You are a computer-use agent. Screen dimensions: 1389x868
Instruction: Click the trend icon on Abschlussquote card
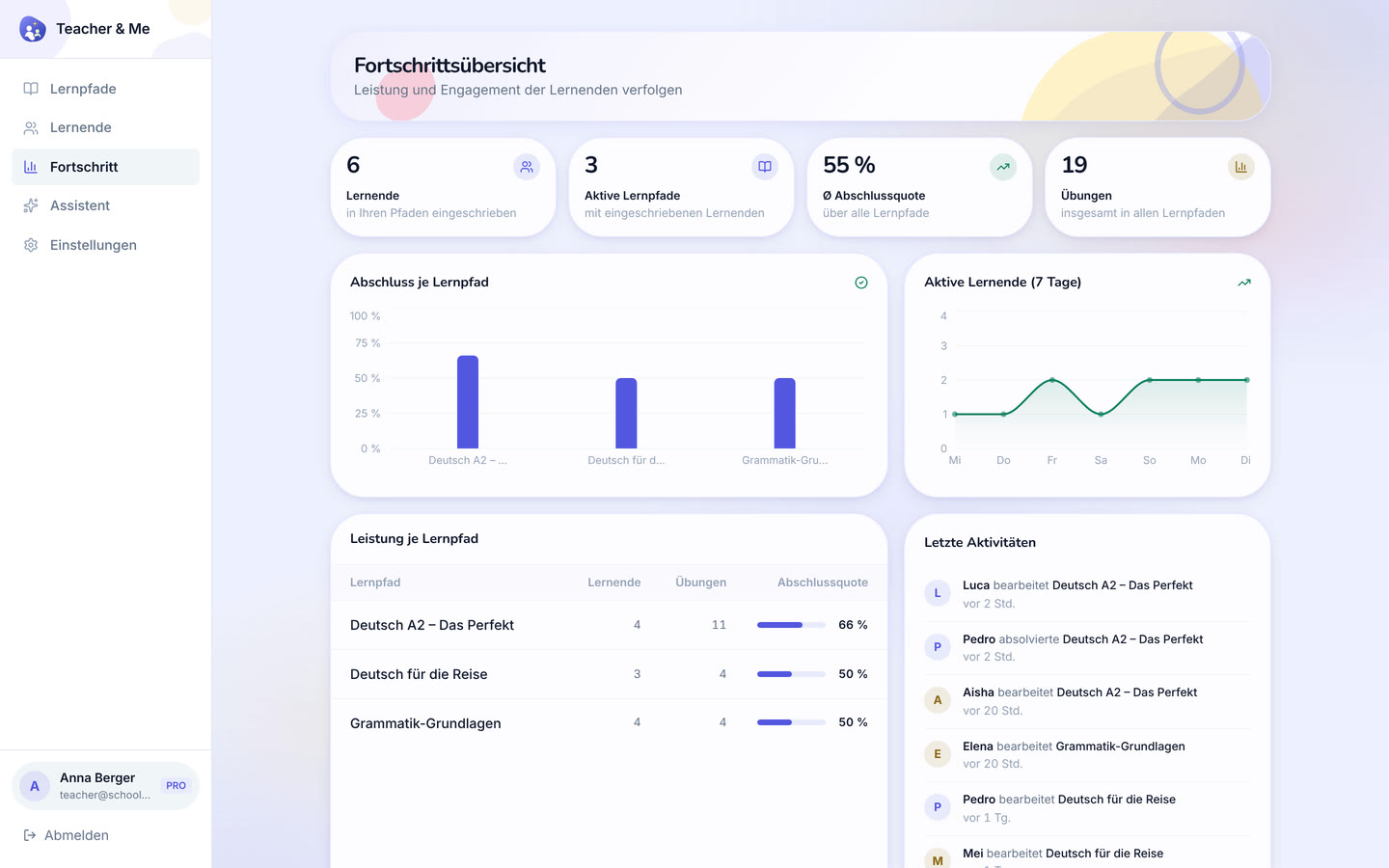1003,167
